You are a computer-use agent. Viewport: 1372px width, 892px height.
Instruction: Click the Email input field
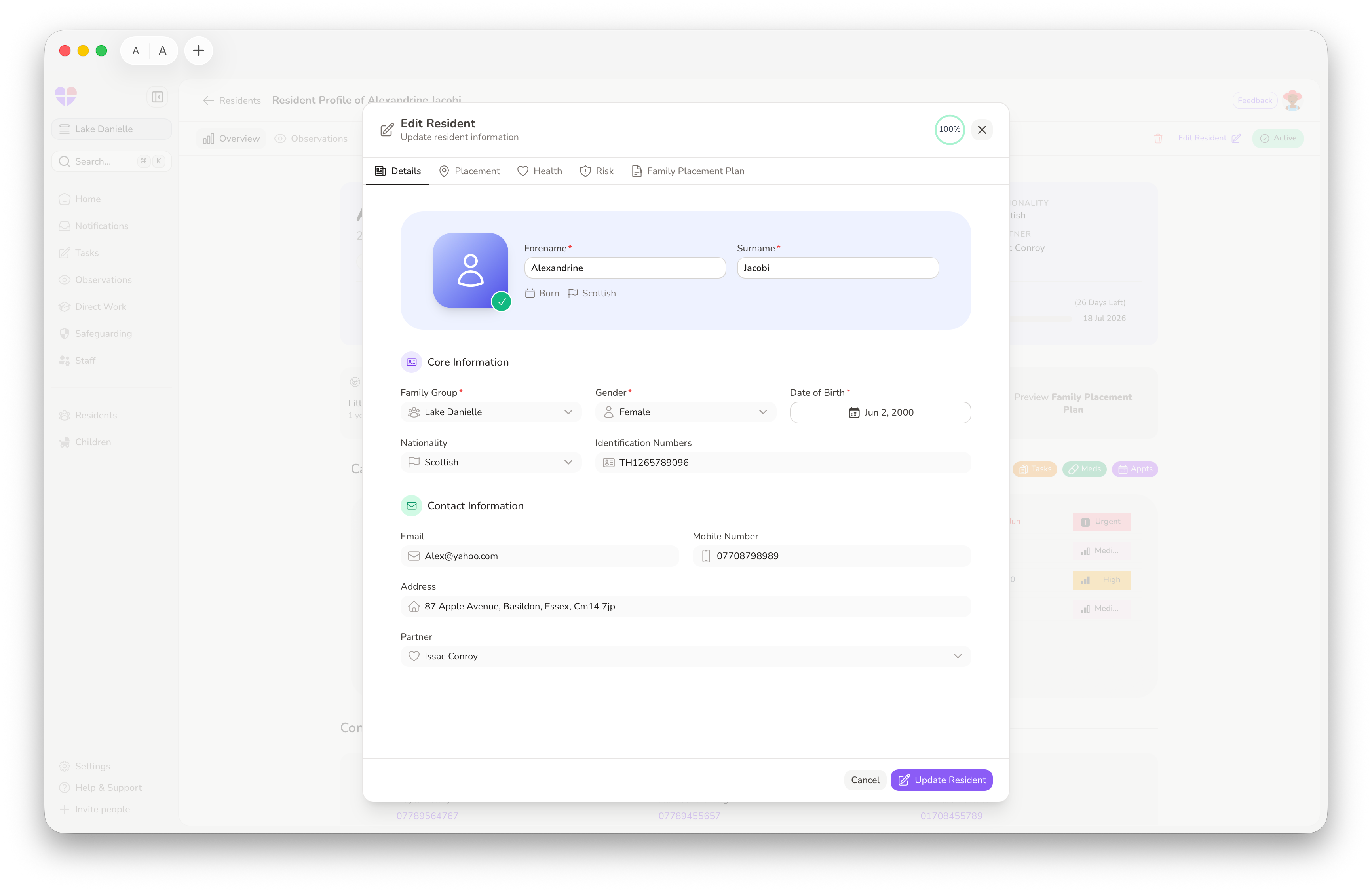coord(540,556)
